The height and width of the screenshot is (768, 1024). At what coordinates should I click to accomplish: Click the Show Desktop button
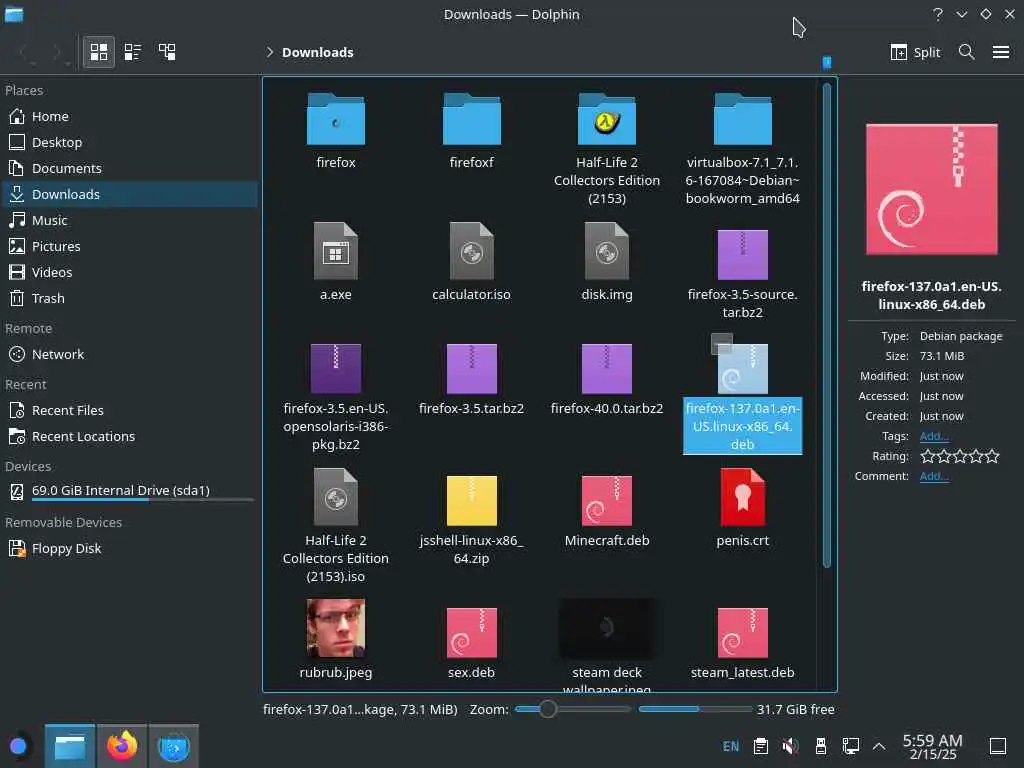click(998, 746)
